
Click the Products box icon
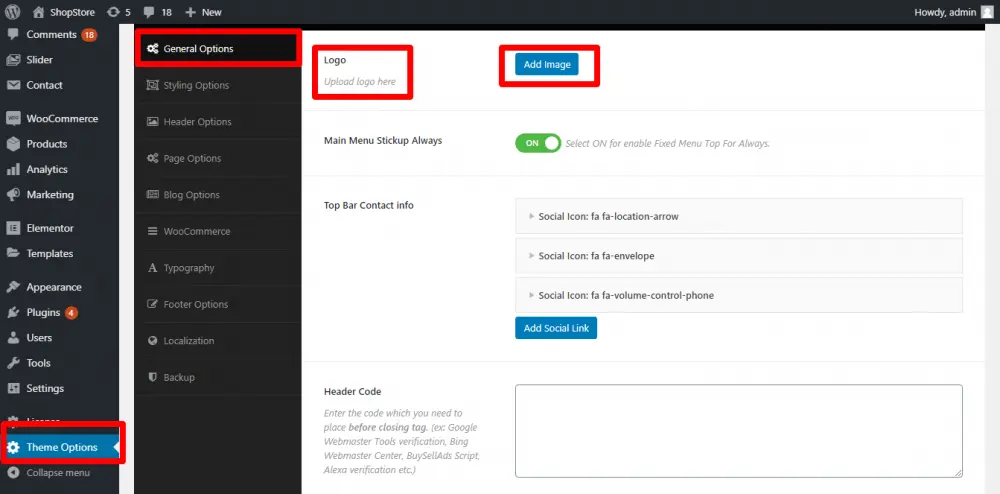13,144
